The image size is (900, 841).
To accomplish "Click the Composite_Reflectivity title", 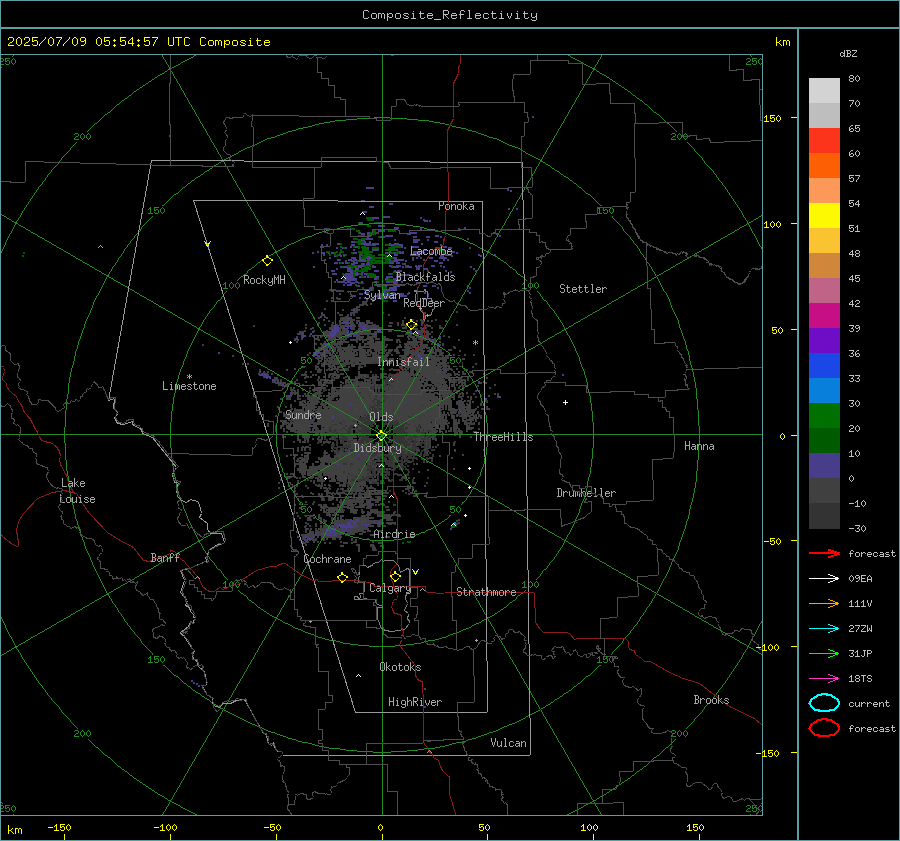I will point(450,15).
